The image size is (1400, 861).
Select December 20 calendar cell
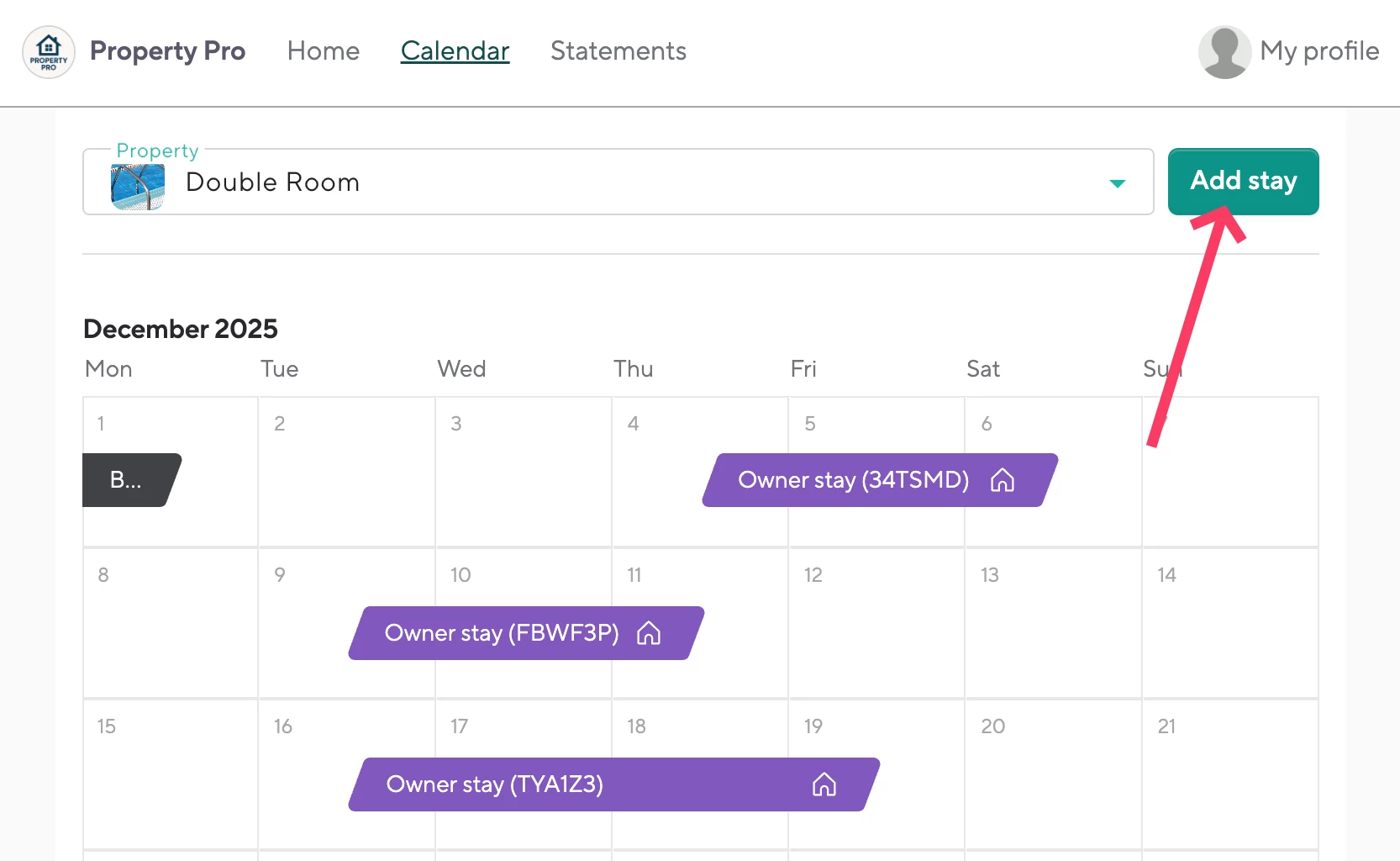(1053, 774)
